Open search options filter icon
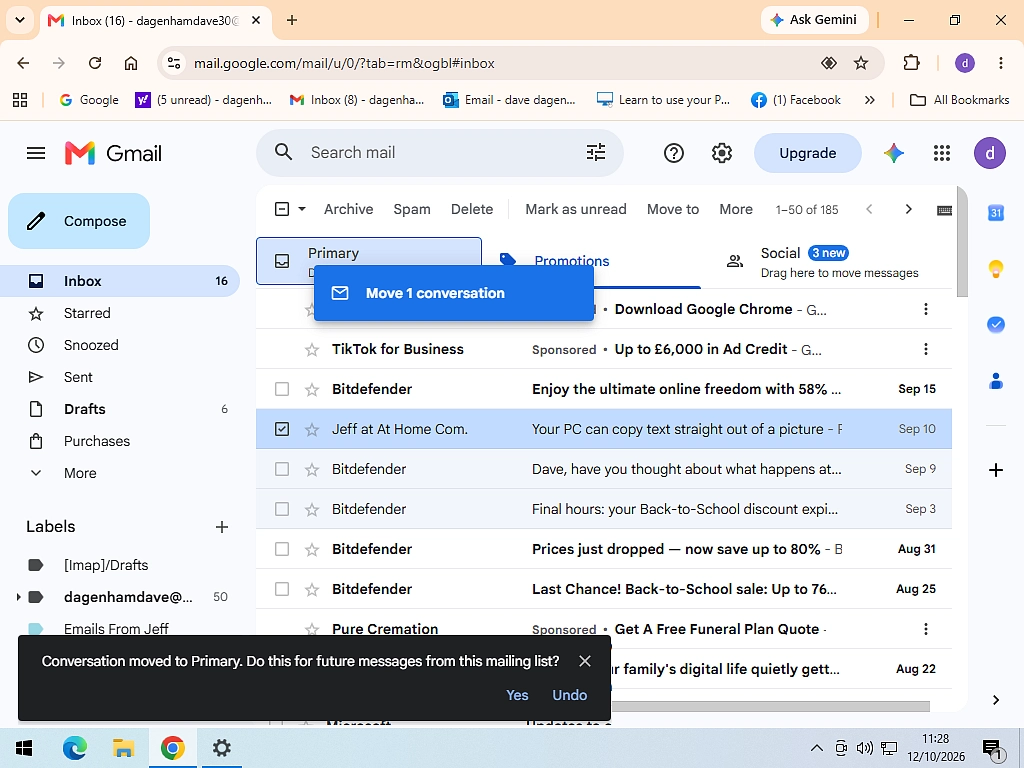This screenshot has height=768, width=1024. pos(596,152)
